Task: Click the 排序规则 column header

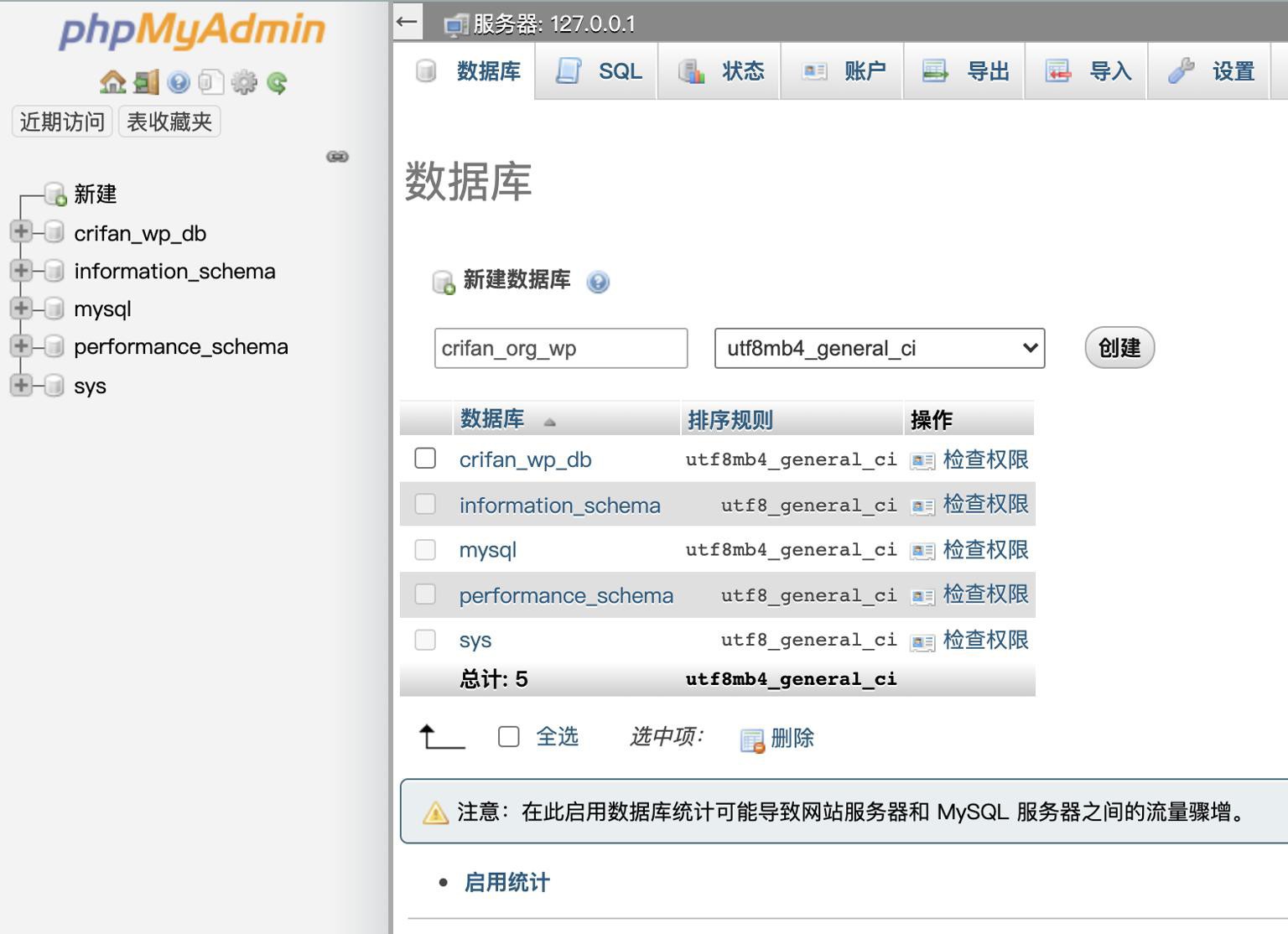Action: click(730, 420)
